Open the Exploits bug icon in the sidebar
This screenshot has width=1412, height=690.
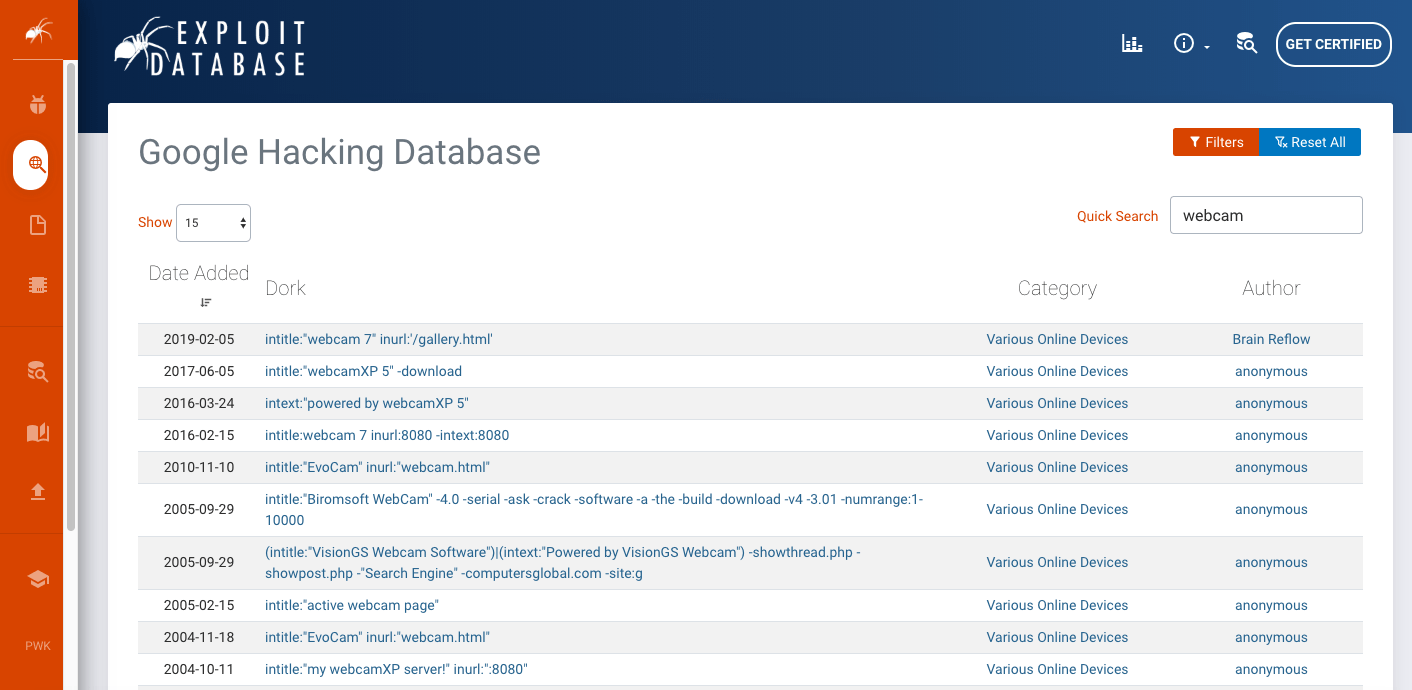click(x=38, y=104)
